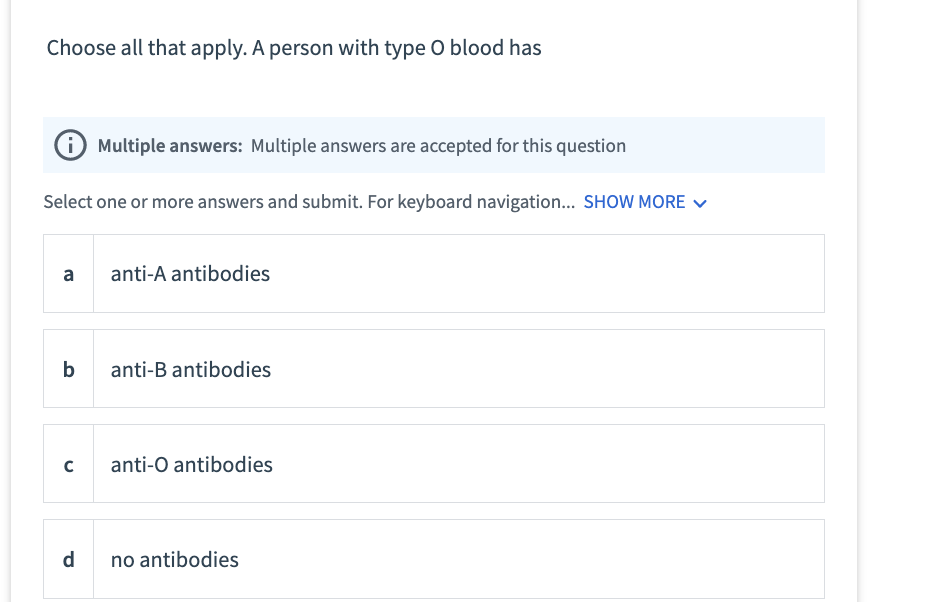The width and height of the screenshot is (930, 602).
Task: Pick the no antibodies answer
Action: click(175, 560)
